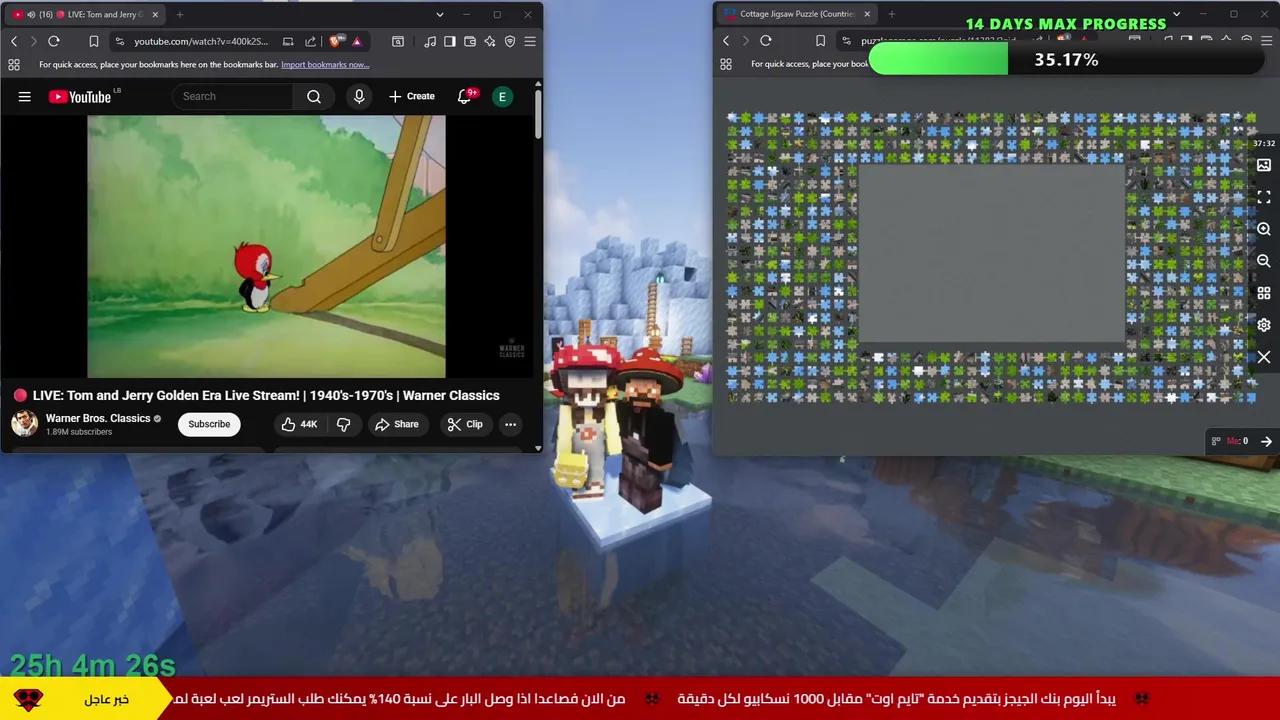1280x720 pixels.
Task: Toggle puzzle fullscreen mode
Action: (x=1264, y=197)
